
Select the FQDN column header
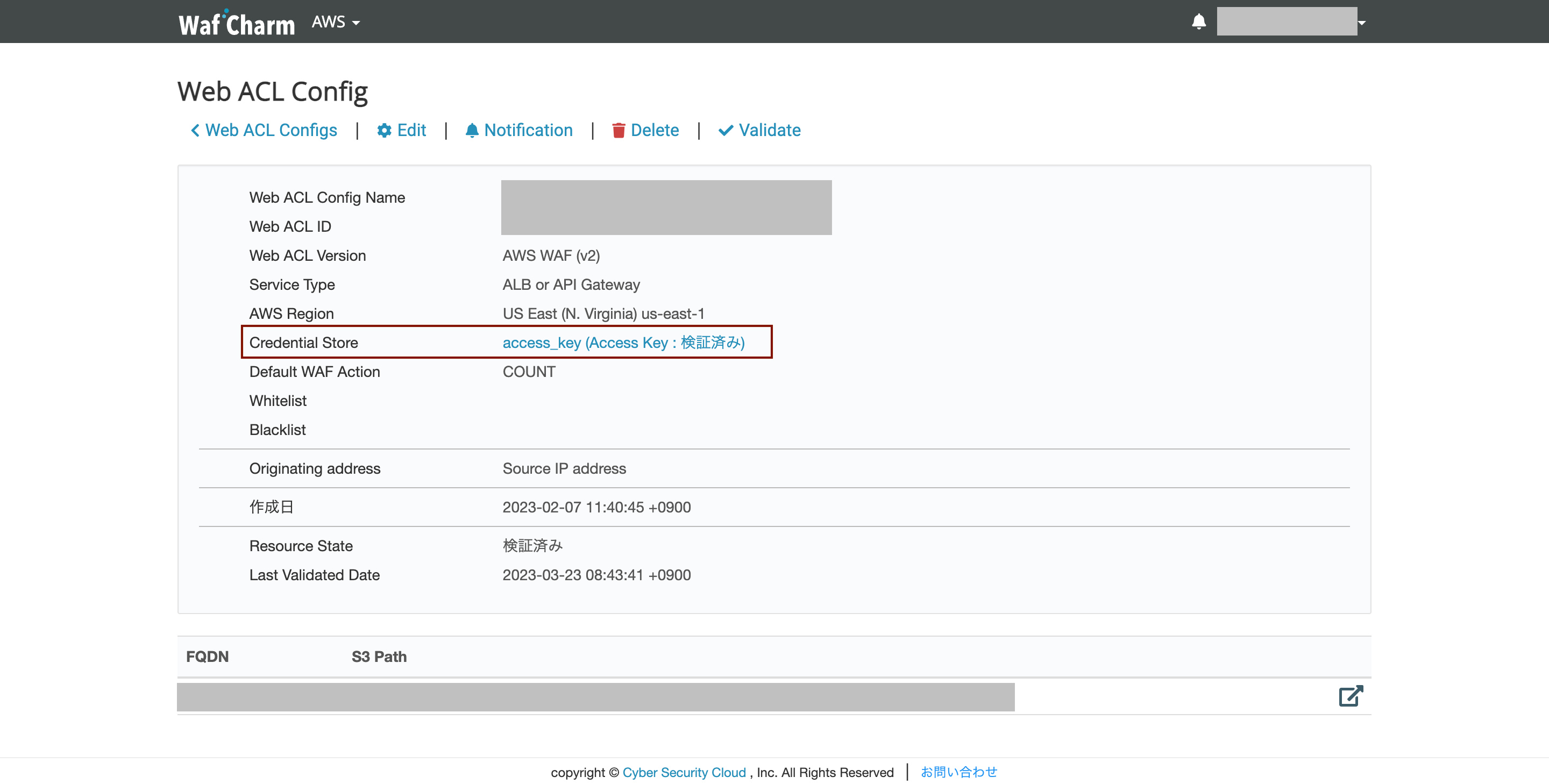[x=208, y=657]
